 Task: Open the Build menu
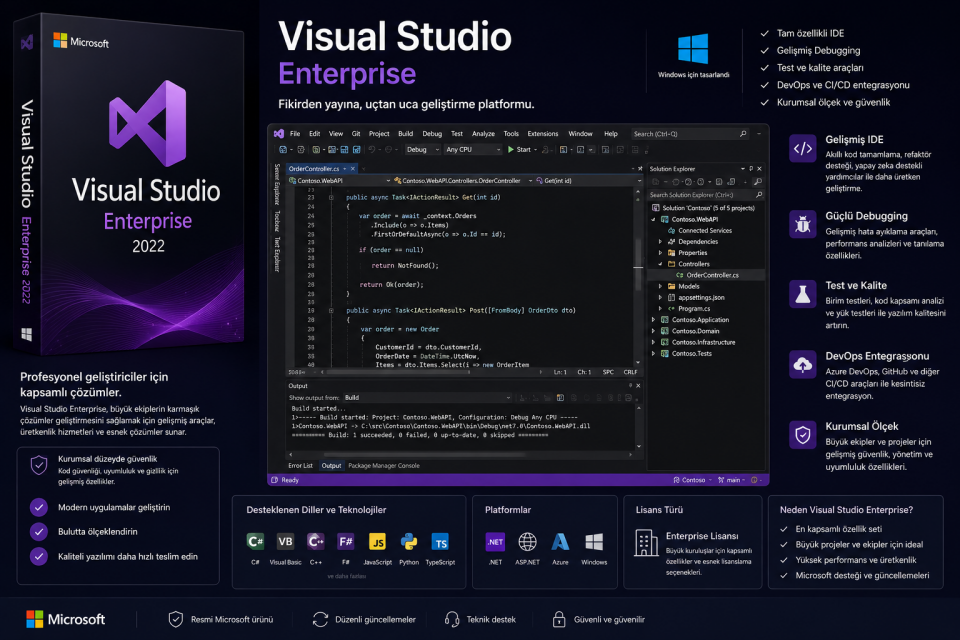pos(405,134)
